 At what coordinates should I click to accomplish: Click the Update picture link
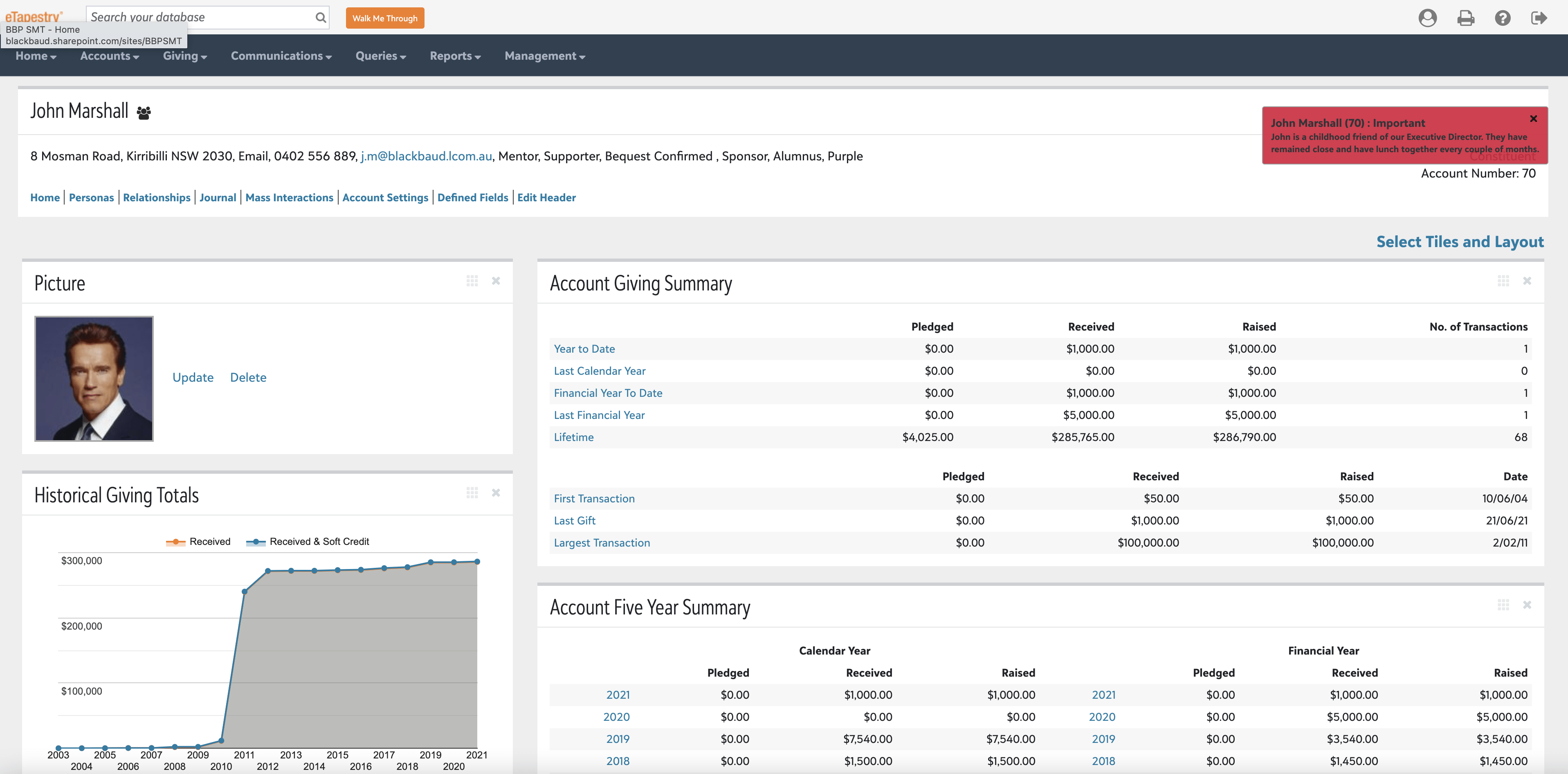tap(193, 378)
